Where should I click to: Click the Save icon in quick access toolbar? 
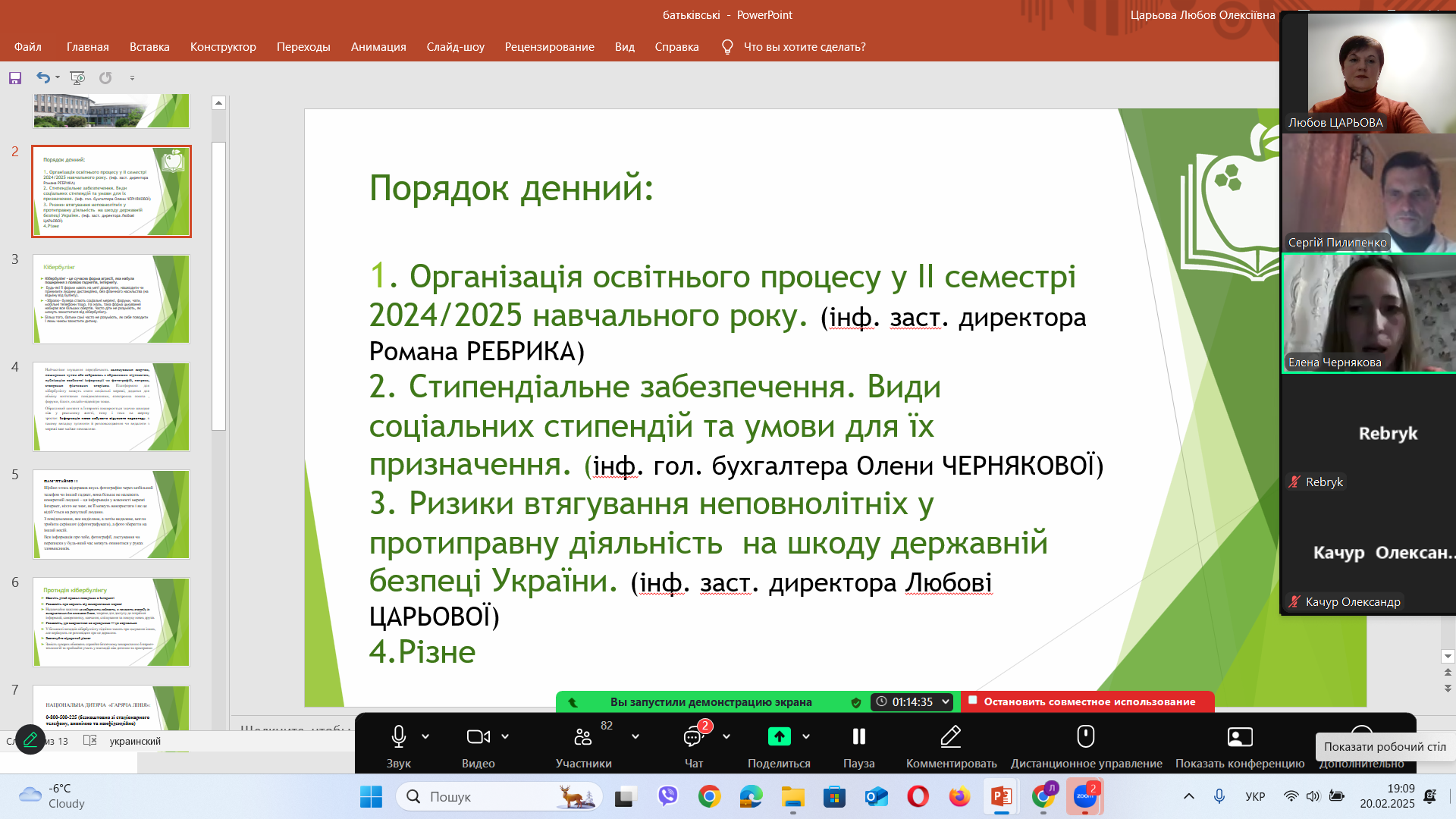[x=15, y=78]
